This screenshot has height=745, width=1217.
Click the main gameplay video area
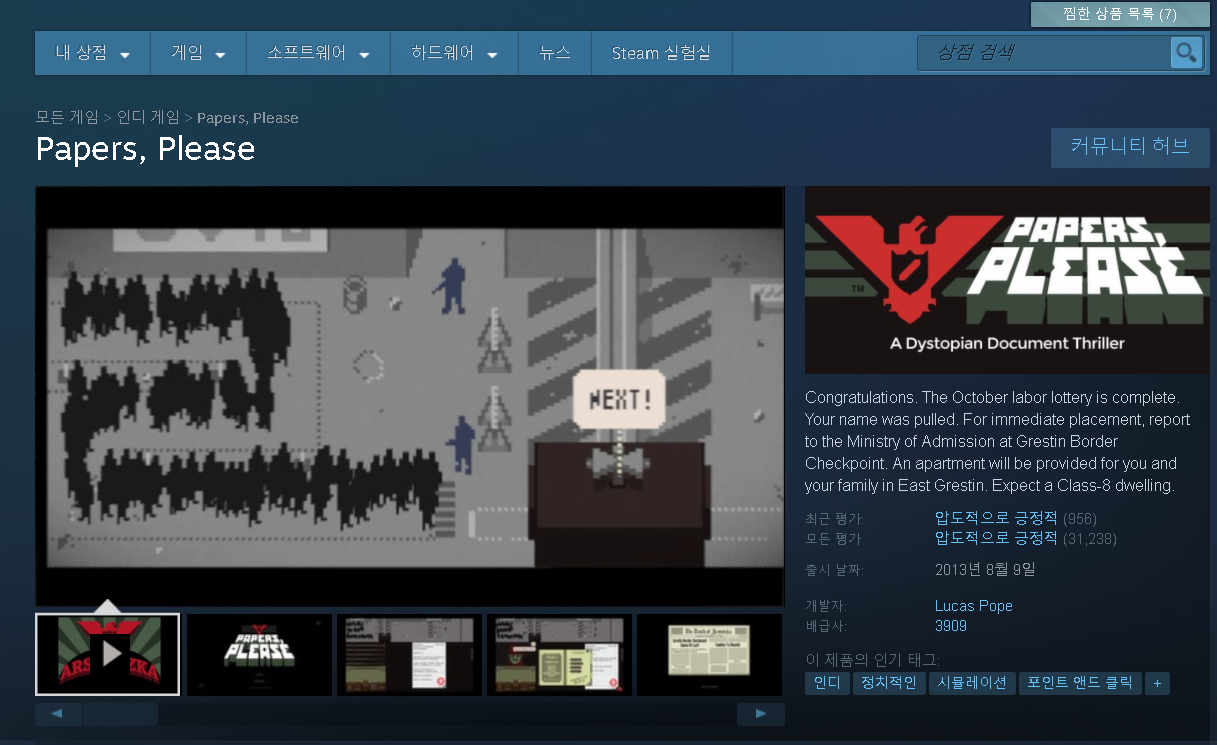pos(410,396)
